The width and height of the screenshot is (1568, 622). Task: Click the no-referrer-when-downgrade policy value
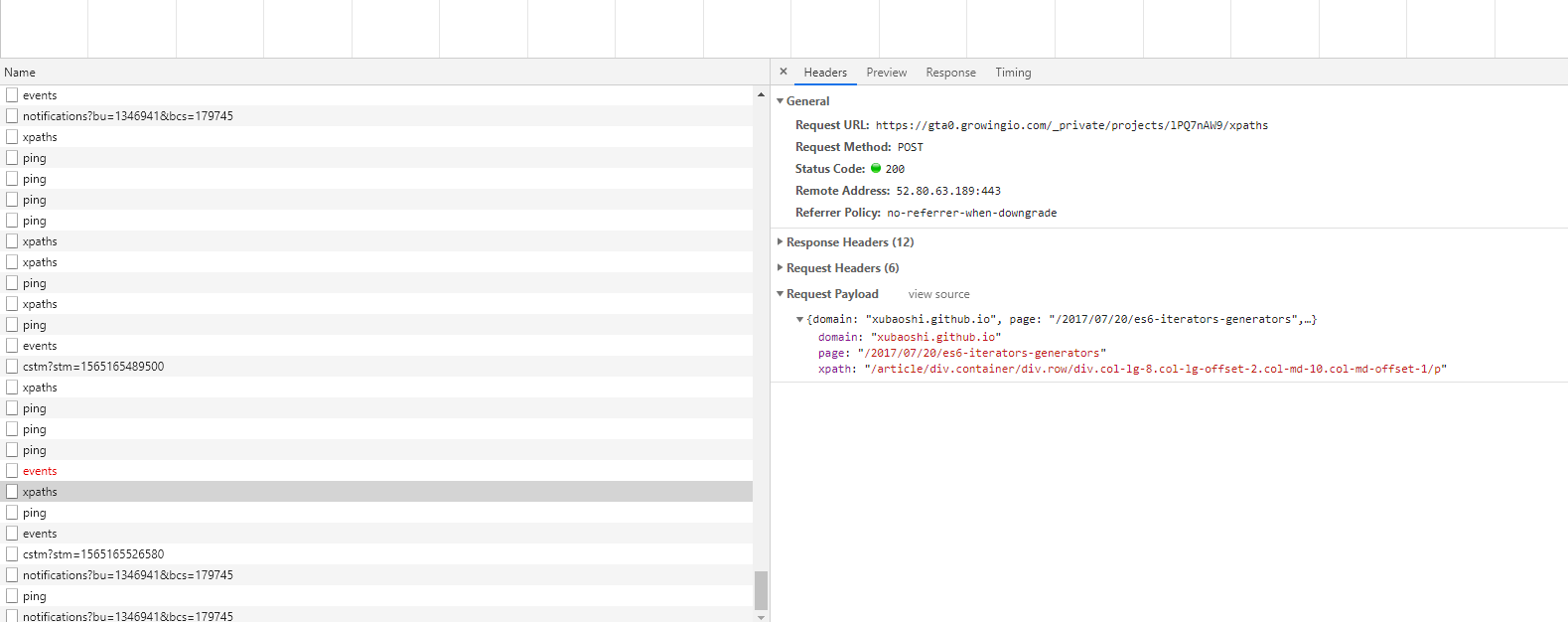pos(972,213)
